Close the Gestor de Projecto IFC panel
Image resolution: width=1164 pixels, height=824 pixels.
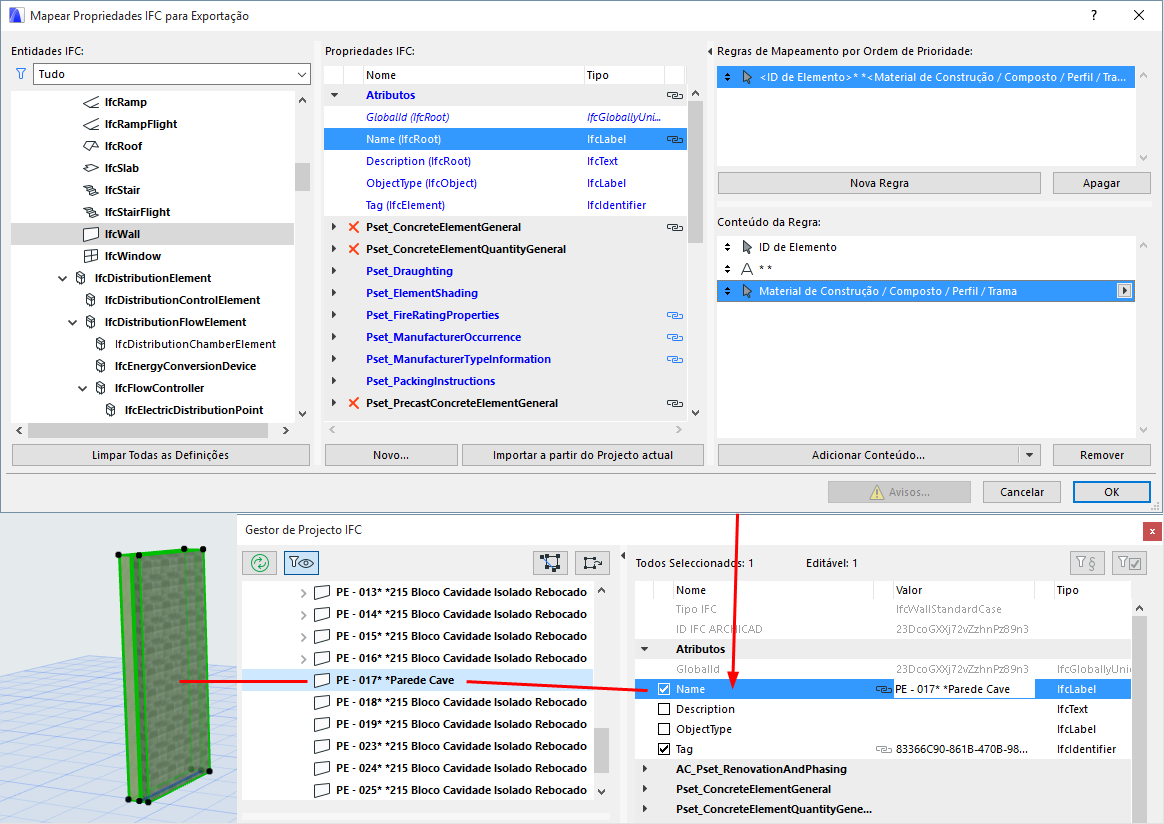tap(1152, 531)
